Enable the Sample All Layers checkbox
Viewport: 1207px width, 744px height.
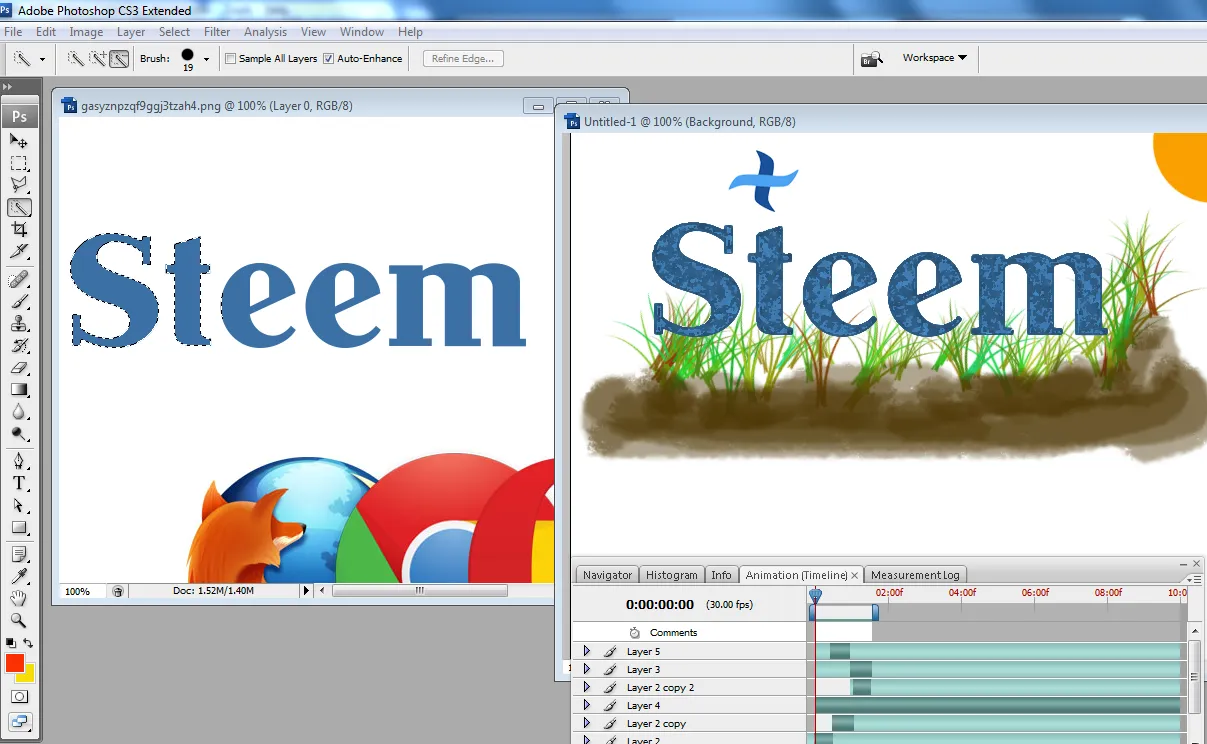click(x=231, y=59)
